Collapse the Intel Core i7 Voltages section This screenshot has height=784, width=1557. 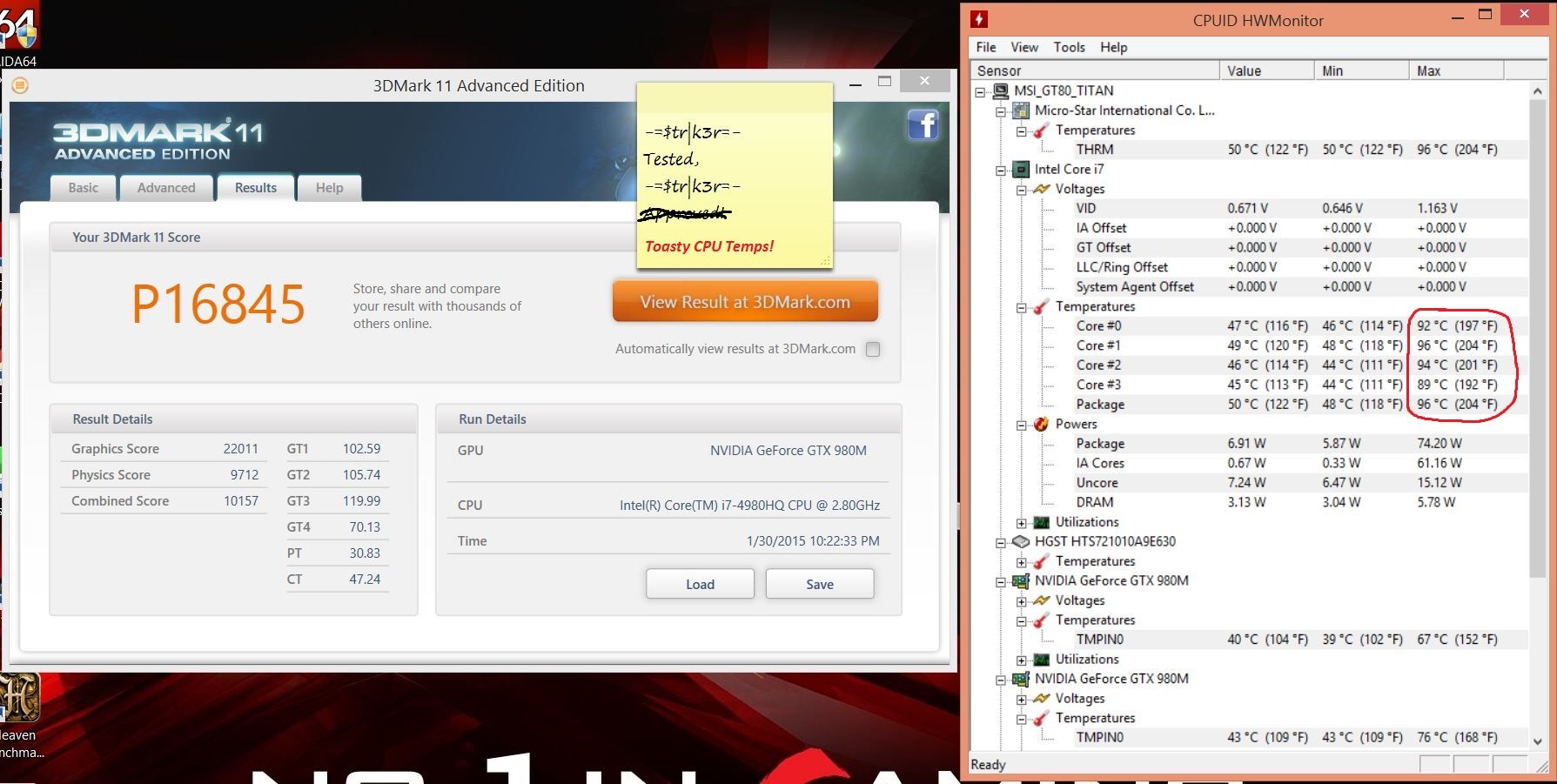1022,190
